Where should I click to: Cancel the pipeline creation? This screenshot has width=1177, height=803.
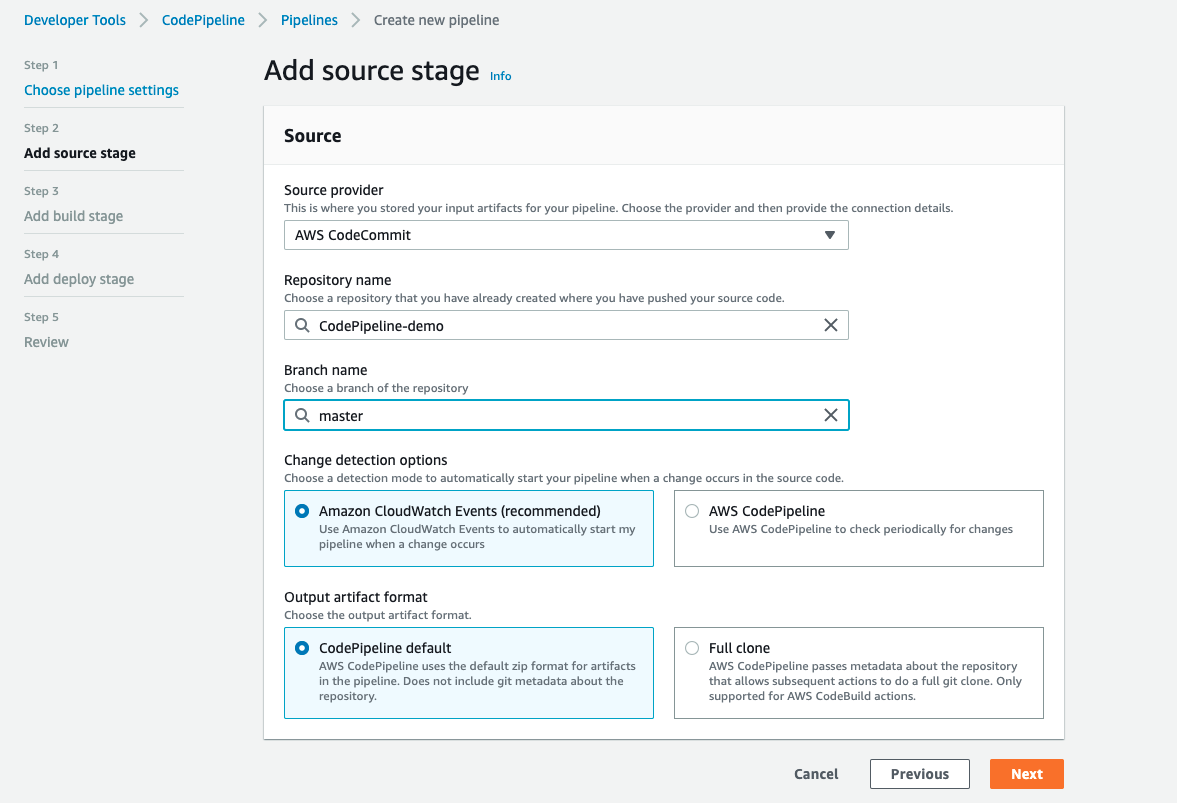(x=816, y=774)
